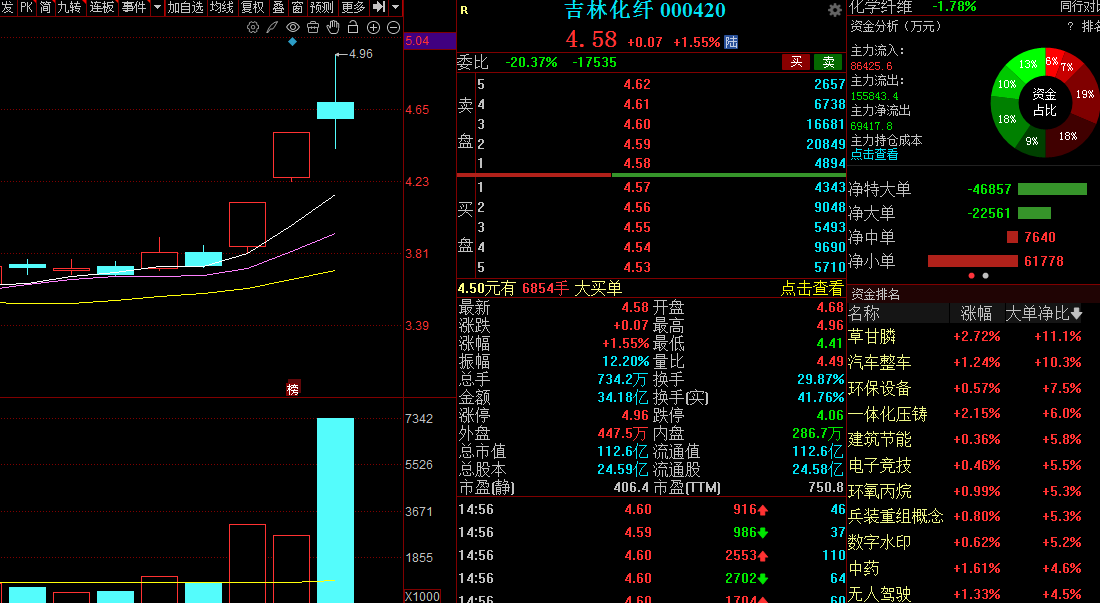The height and width of the screenshot is (603, 1100).
Task: Click the 化学纤维 sector link
Action: pos(880,6)
